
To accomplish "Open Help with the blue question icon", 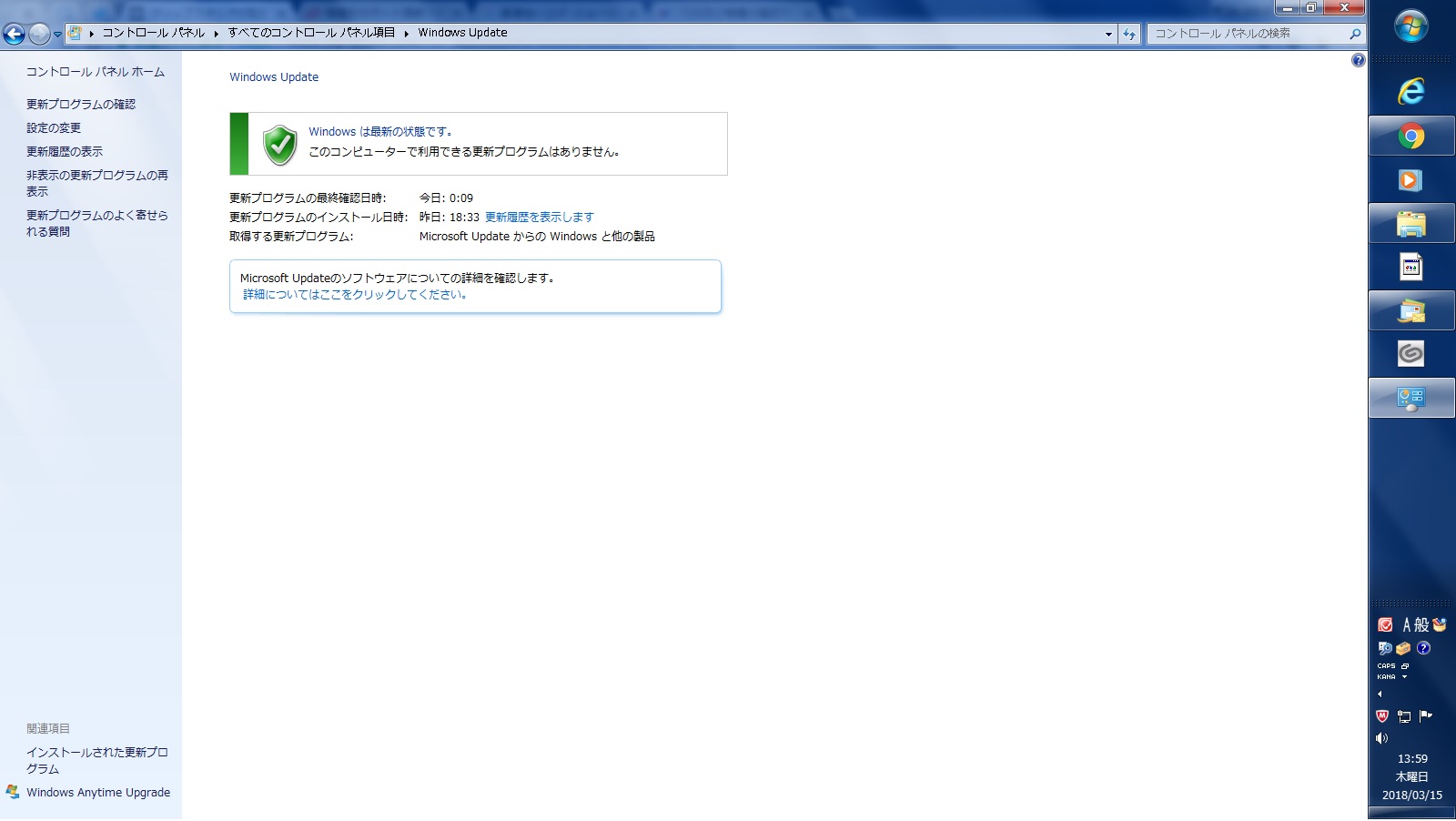I will tap(1358, 60).
